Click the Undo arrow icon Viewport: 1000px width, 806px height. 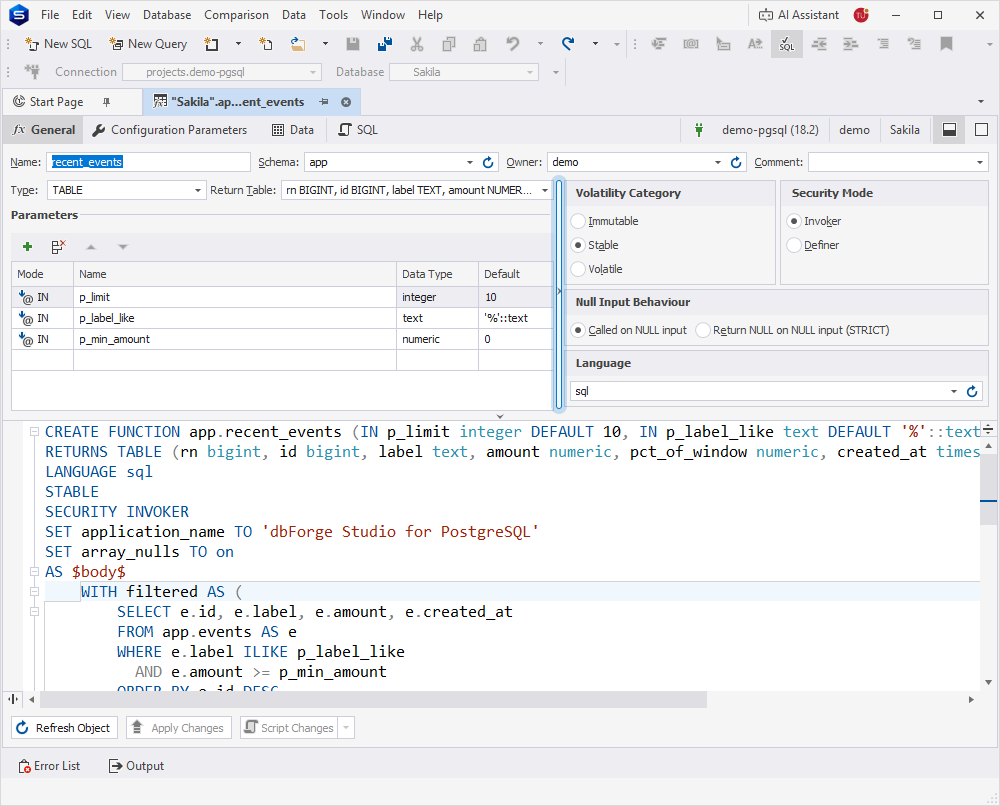513,44
